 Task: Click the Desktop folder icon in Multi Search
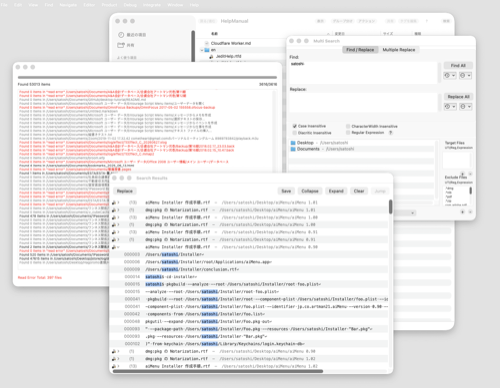(x=293, y=143)
